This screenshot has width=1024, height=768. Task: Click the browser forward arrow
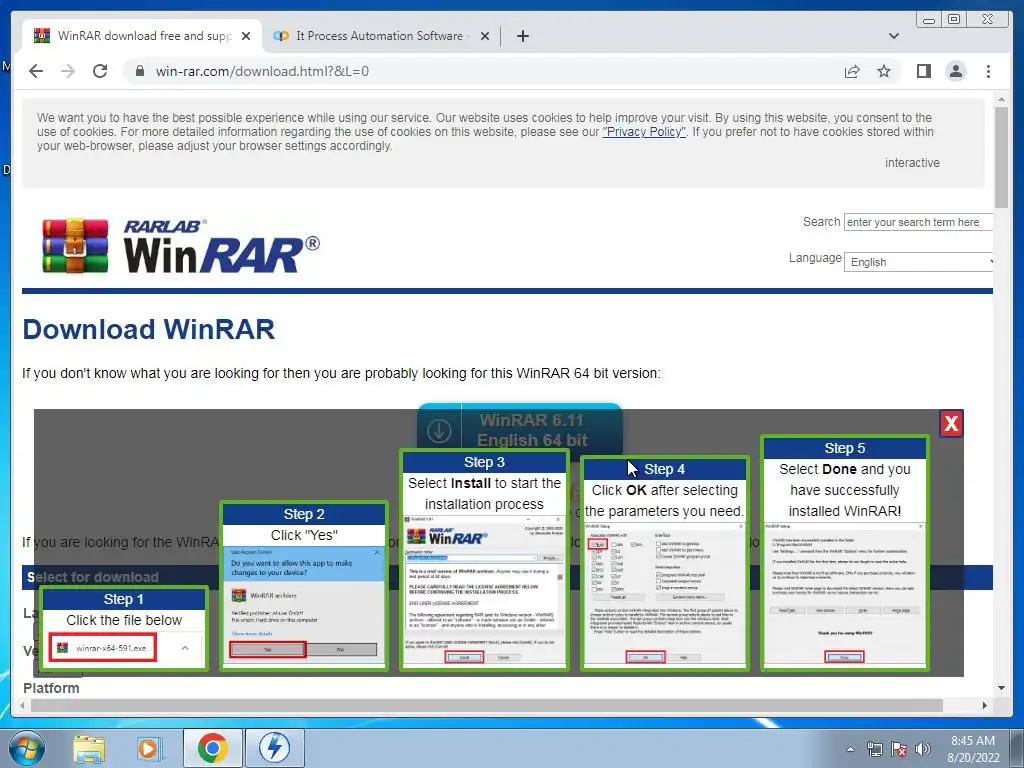pos(68,71)
